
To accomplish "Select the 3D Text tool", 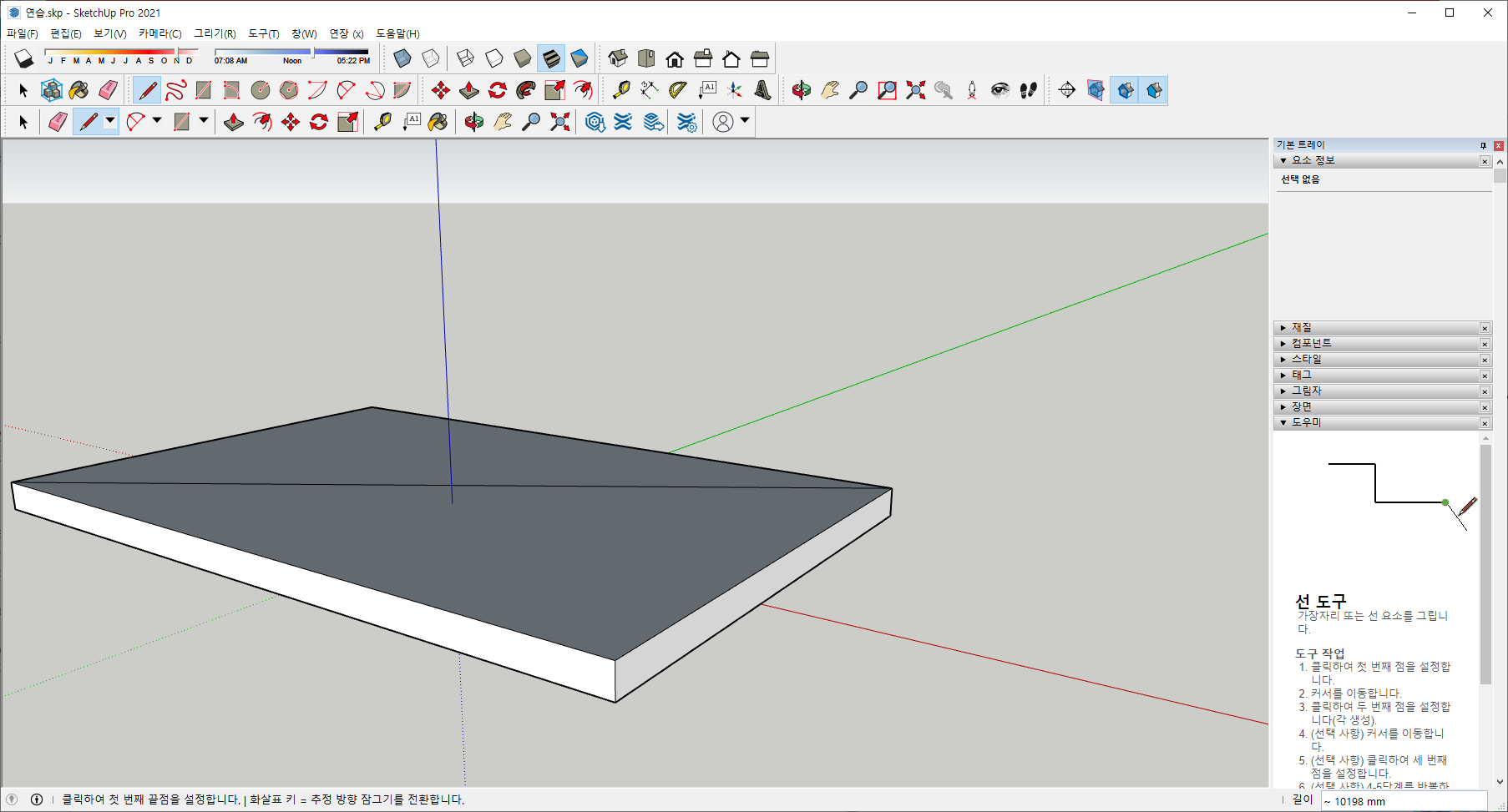I will [763, 90].
